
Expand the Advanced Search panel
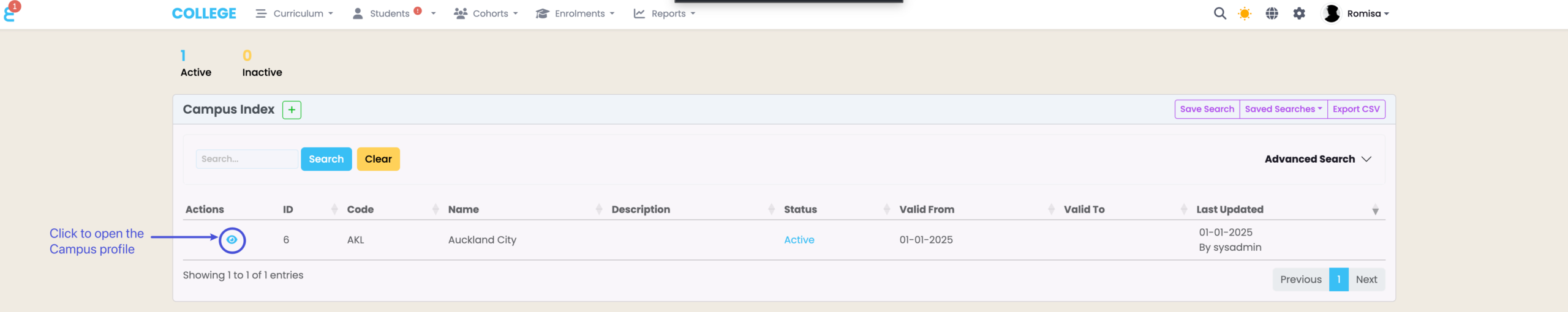[1317, 159]
